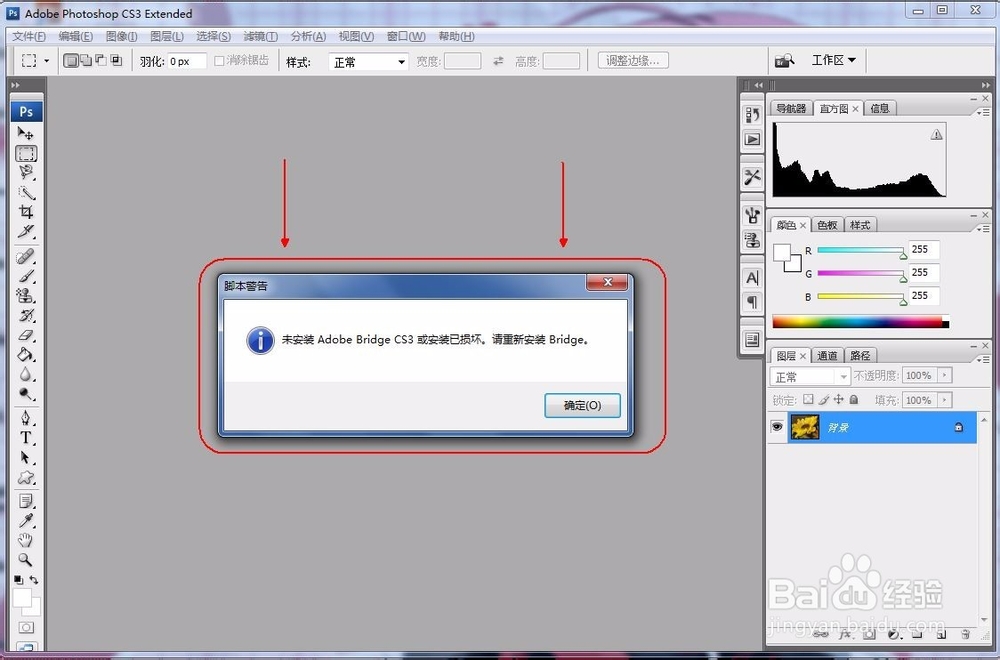Select the Eyedropper tool
This screenshot has height=660, width=1000.
tap(26, 521)
